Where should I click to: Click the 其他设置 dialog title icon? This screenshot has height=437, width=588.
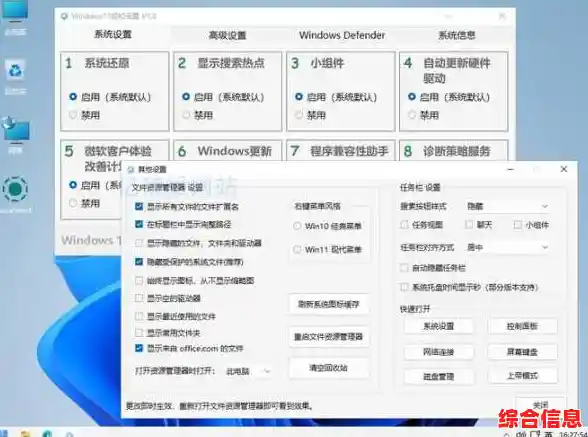click(130, 170)
